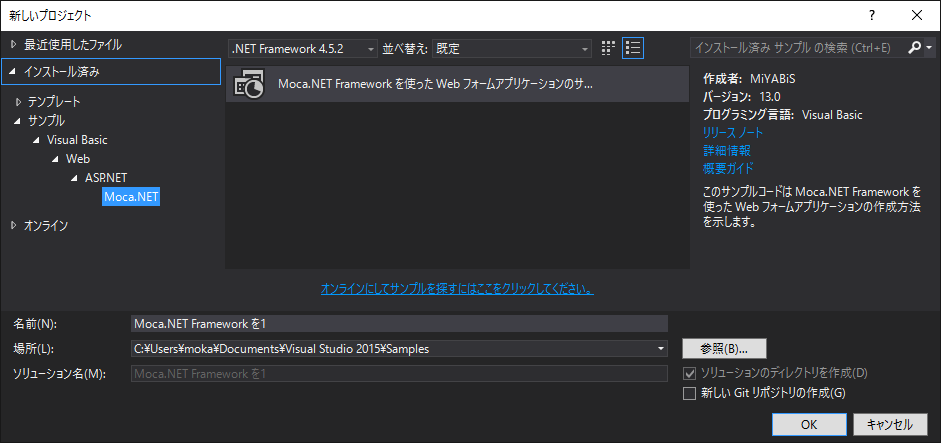Click the search samples online link
This screenshot has width=941, height=443.
click(x=458, y=289)
